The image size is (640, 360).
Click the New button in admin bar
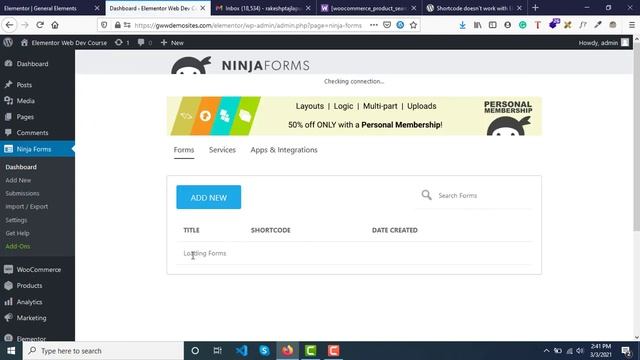(172, 42)
